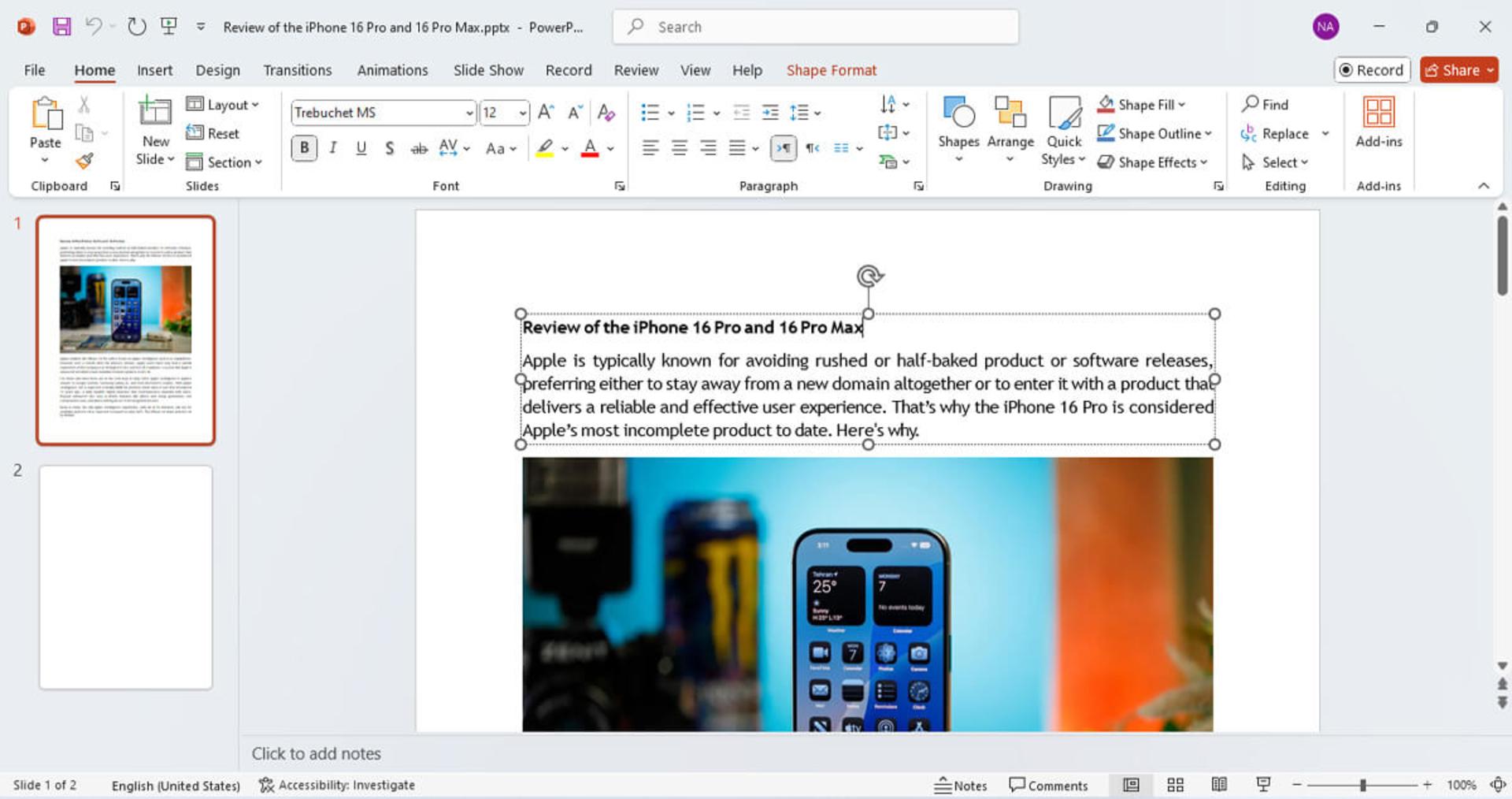1512x799 pixels.
Task: Toggle Underline formatting
Action: click(x=361, y=148)
